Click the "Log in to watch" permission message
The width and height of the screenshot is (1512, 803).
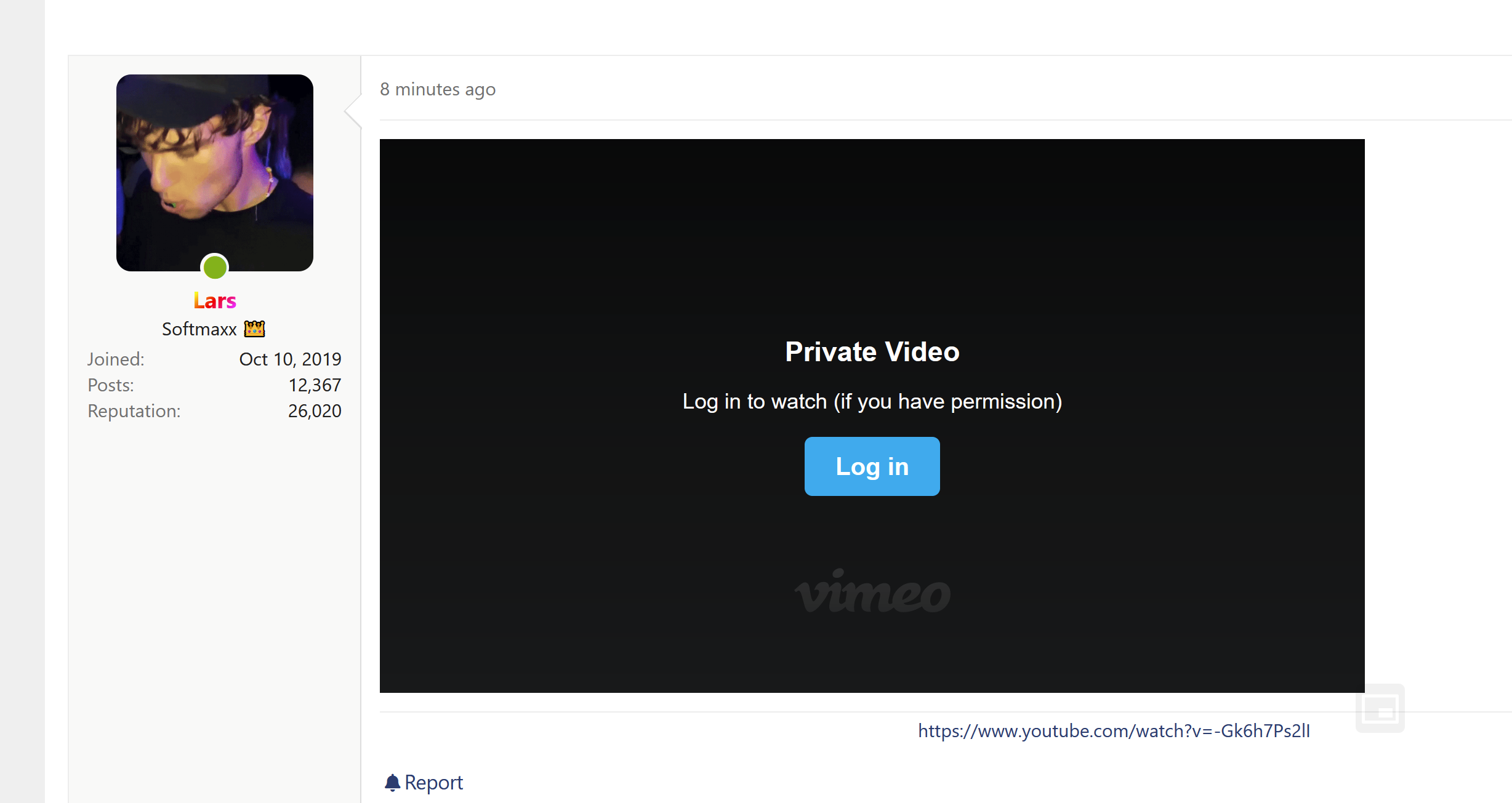(872, 402)
